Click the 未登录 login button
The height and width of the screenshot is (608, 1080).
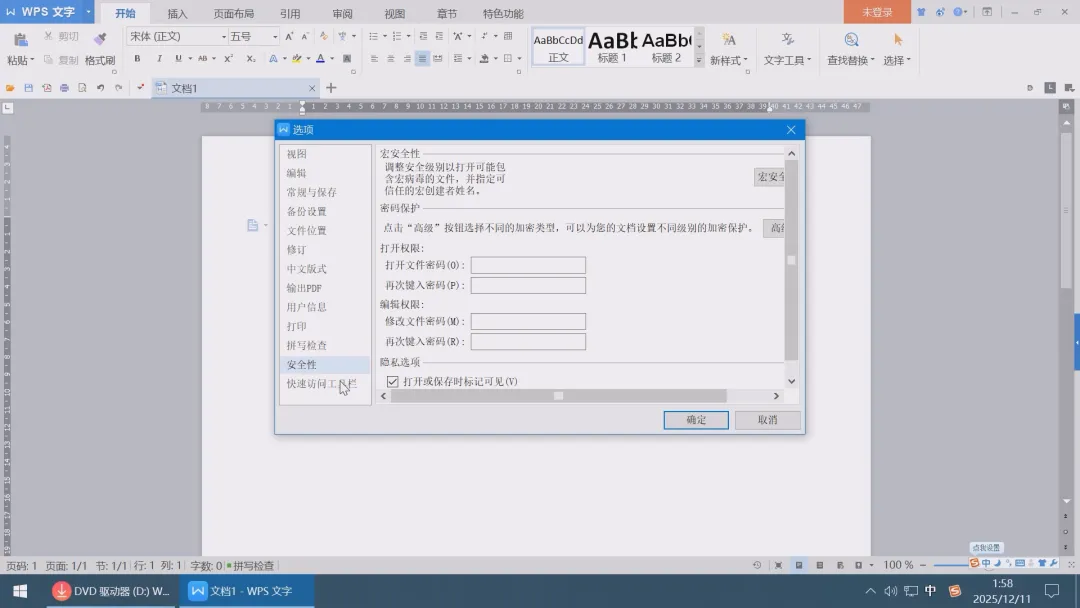tap(877, 12)
